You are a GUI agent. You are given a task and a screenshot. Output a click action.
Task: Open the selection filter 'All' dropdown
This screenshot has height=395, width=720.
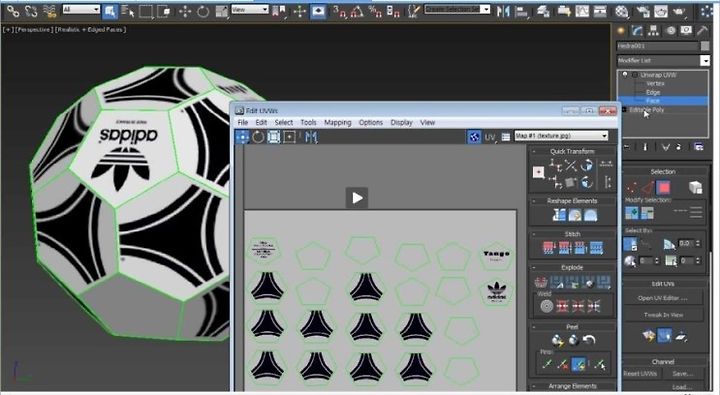click(81, 9)
